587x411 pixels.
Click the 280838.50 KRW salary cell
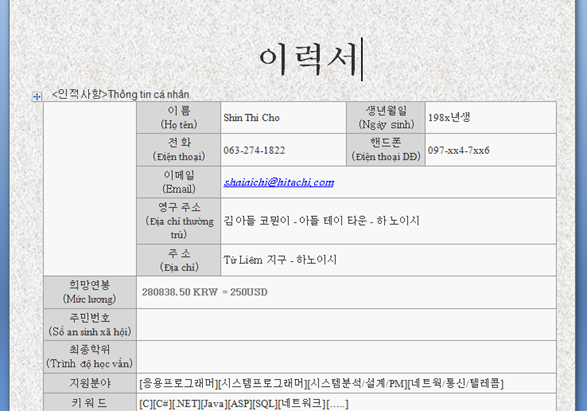point(346,292)
